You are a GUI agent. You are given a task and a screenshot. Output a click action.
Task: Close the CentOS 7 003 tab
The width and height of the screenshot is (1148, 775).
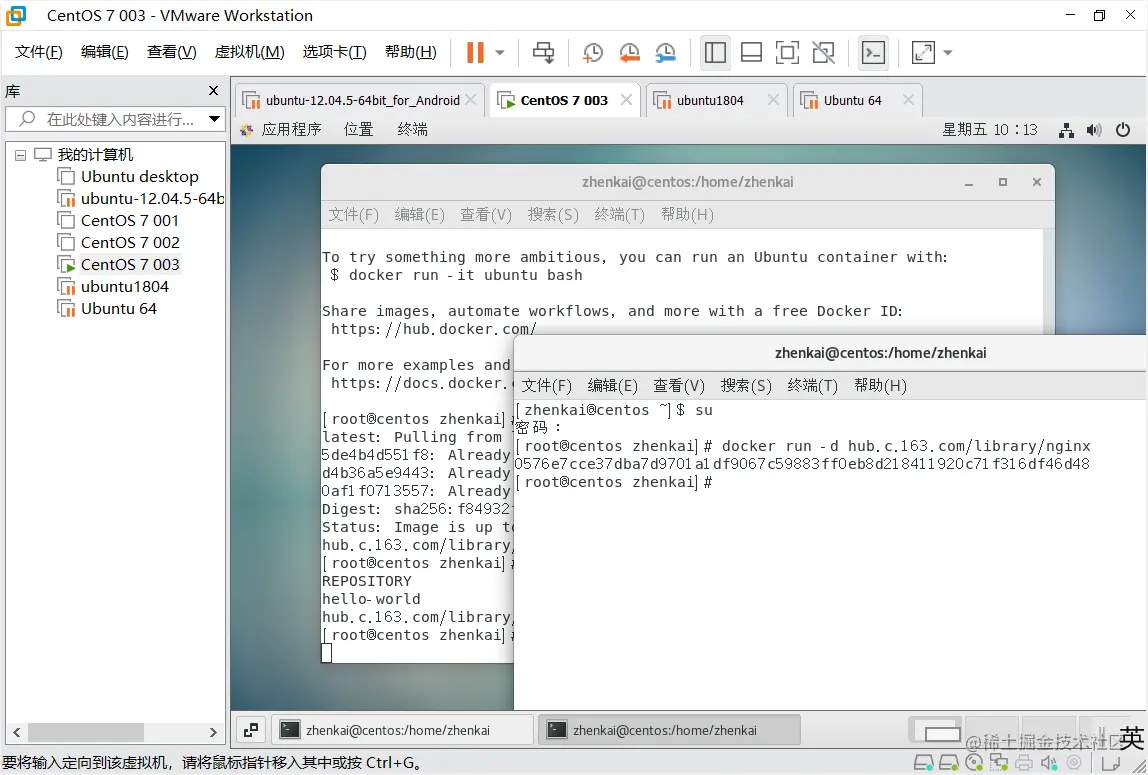pos(626,100)
